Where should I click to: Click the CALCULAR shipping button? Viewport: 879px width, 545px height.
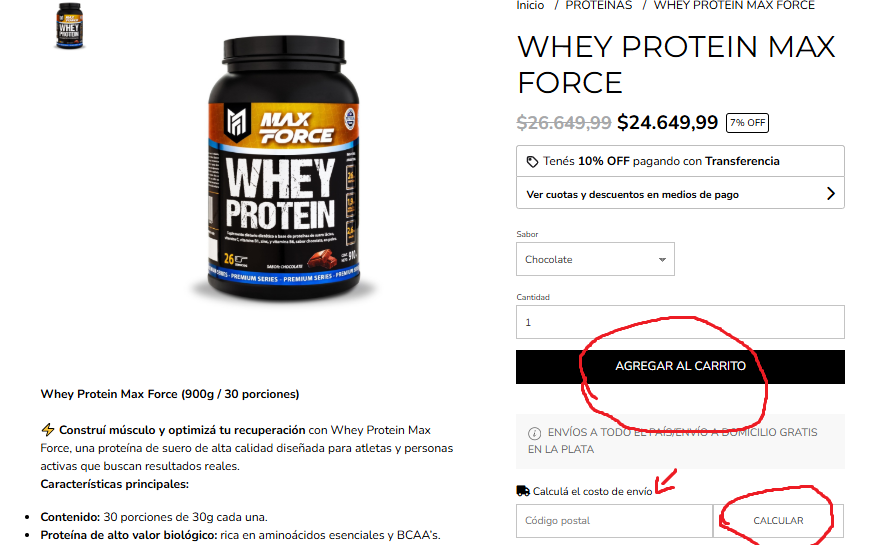tap(778, 520)
